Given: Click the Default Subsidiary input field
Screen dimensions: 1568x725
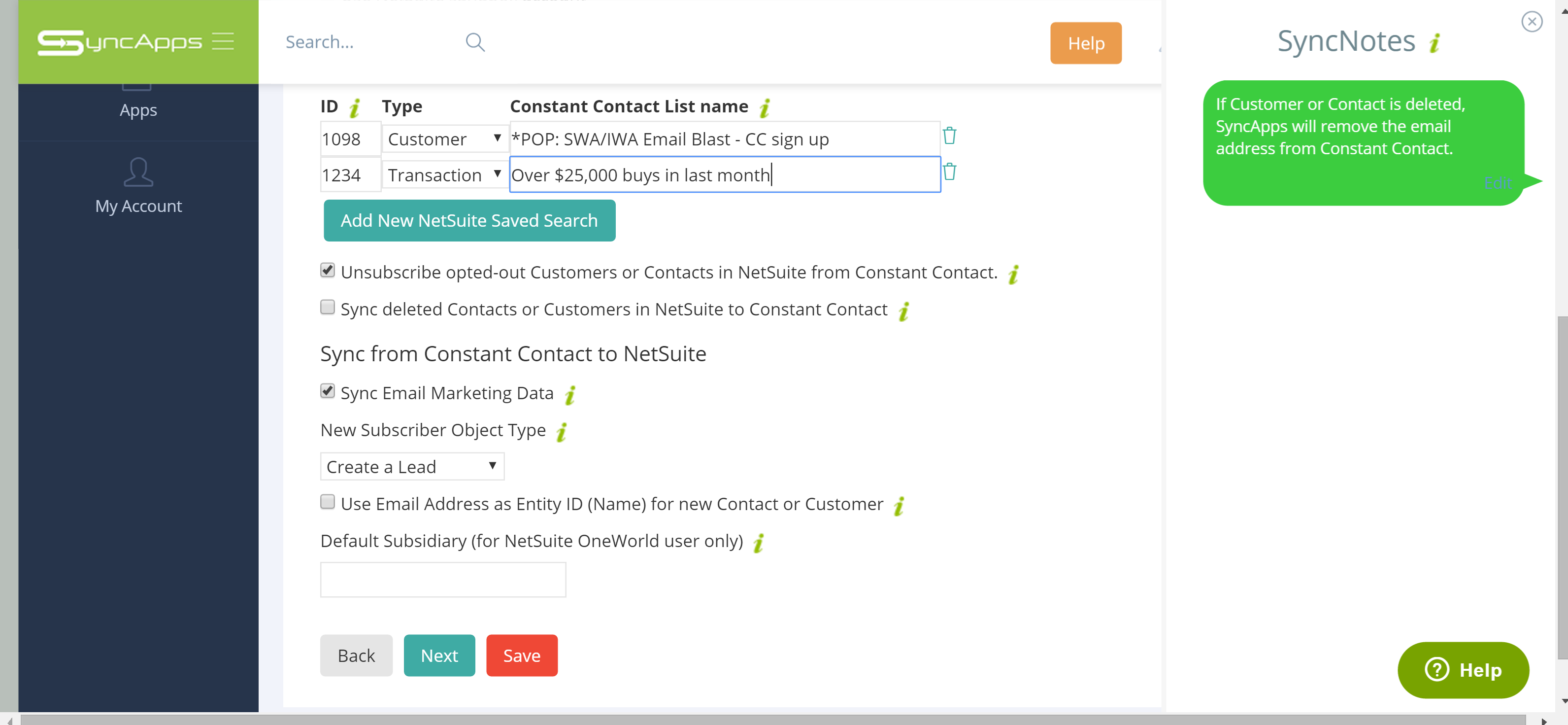Looking at the screenshot, I should coord(443,580).
